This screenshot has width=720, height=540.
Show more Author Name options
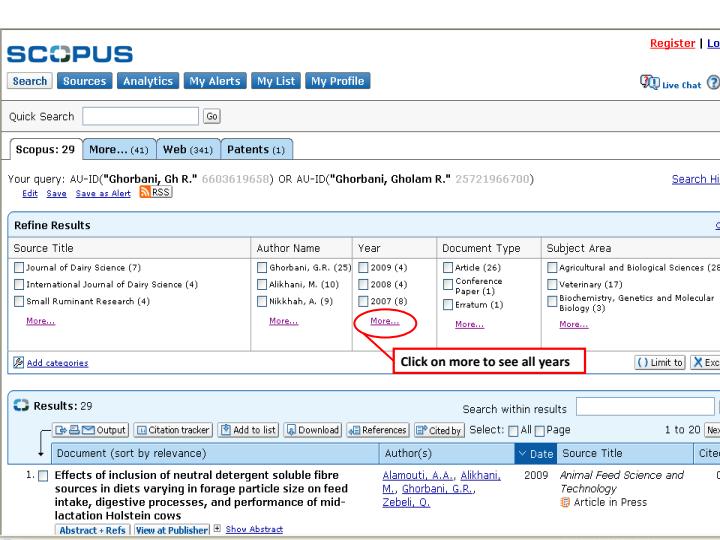pos(283,321)
